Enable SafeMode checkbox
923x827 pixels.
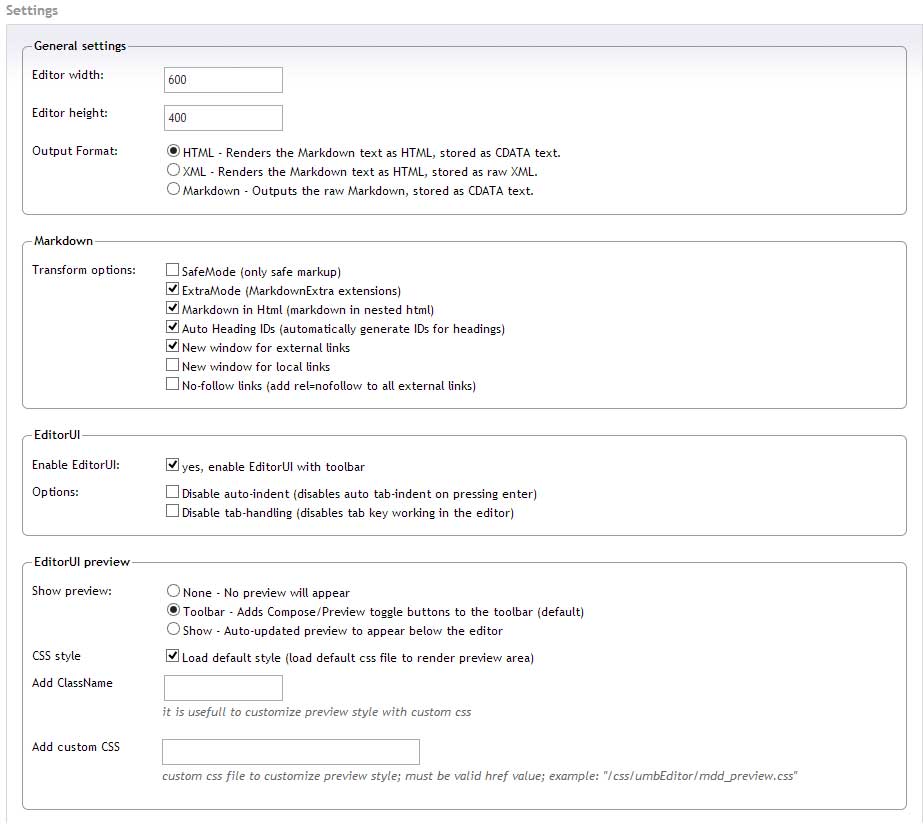[x=172, y=270]
